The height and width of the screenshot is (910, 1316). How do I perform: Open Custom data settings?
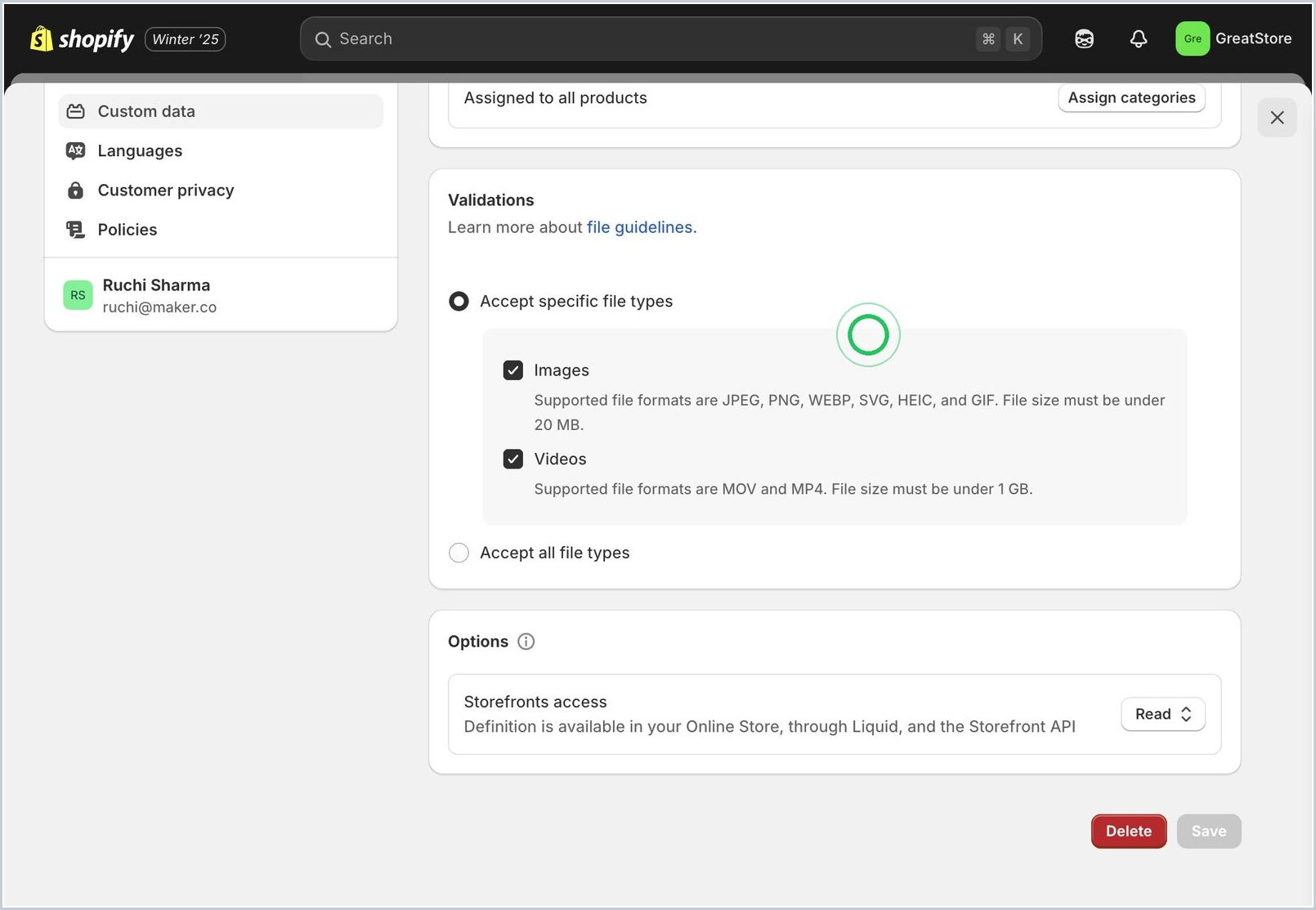pyautogui.click(x=221, y=111)
